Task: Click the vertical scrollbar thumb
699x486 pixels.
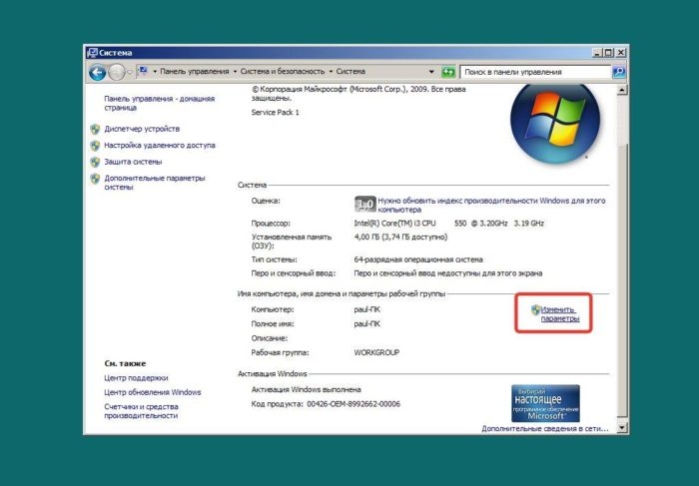Action: (622, 281)
